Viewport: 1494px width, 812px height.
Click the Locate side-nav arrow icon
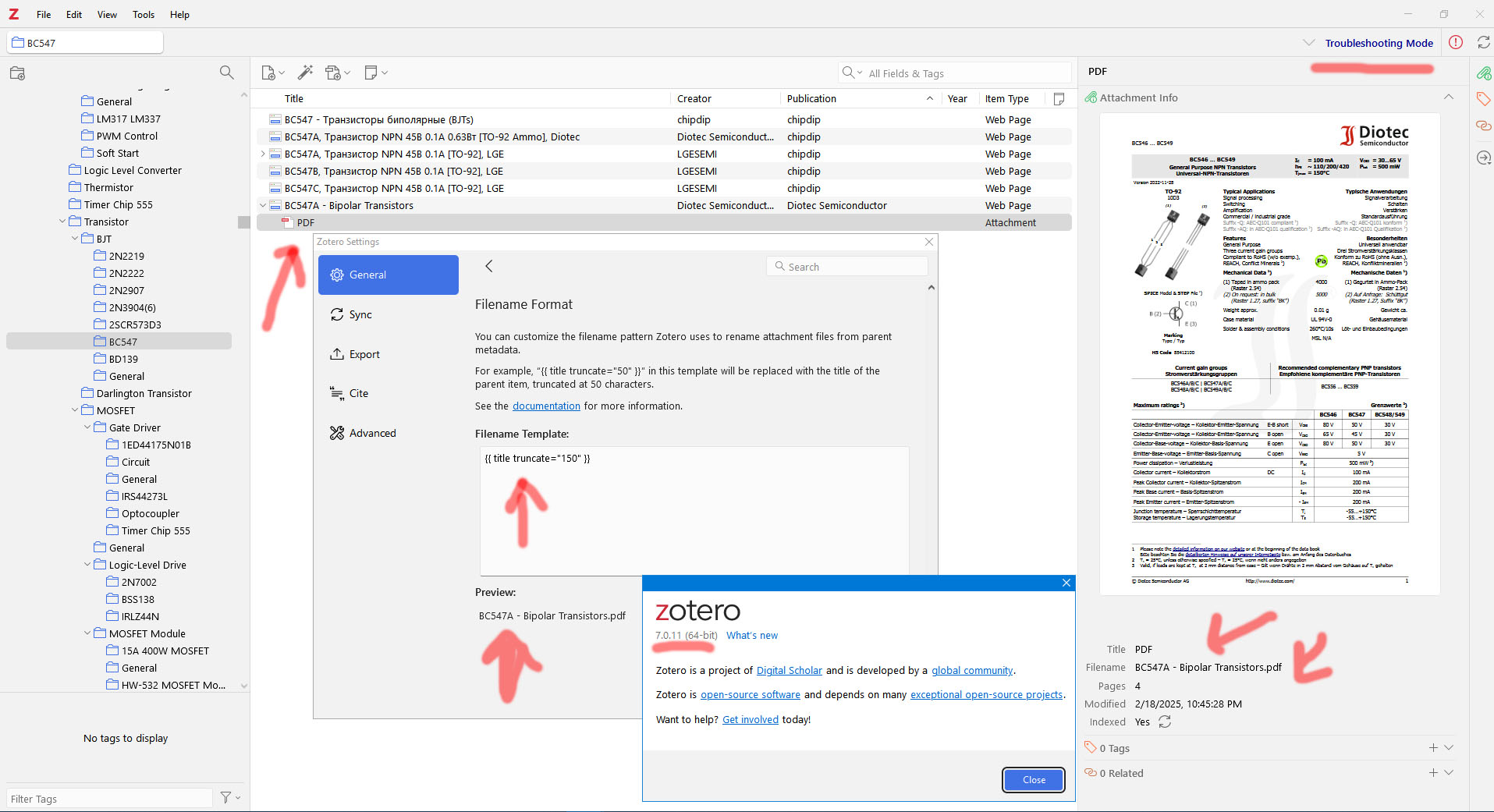click(1483, 158)
